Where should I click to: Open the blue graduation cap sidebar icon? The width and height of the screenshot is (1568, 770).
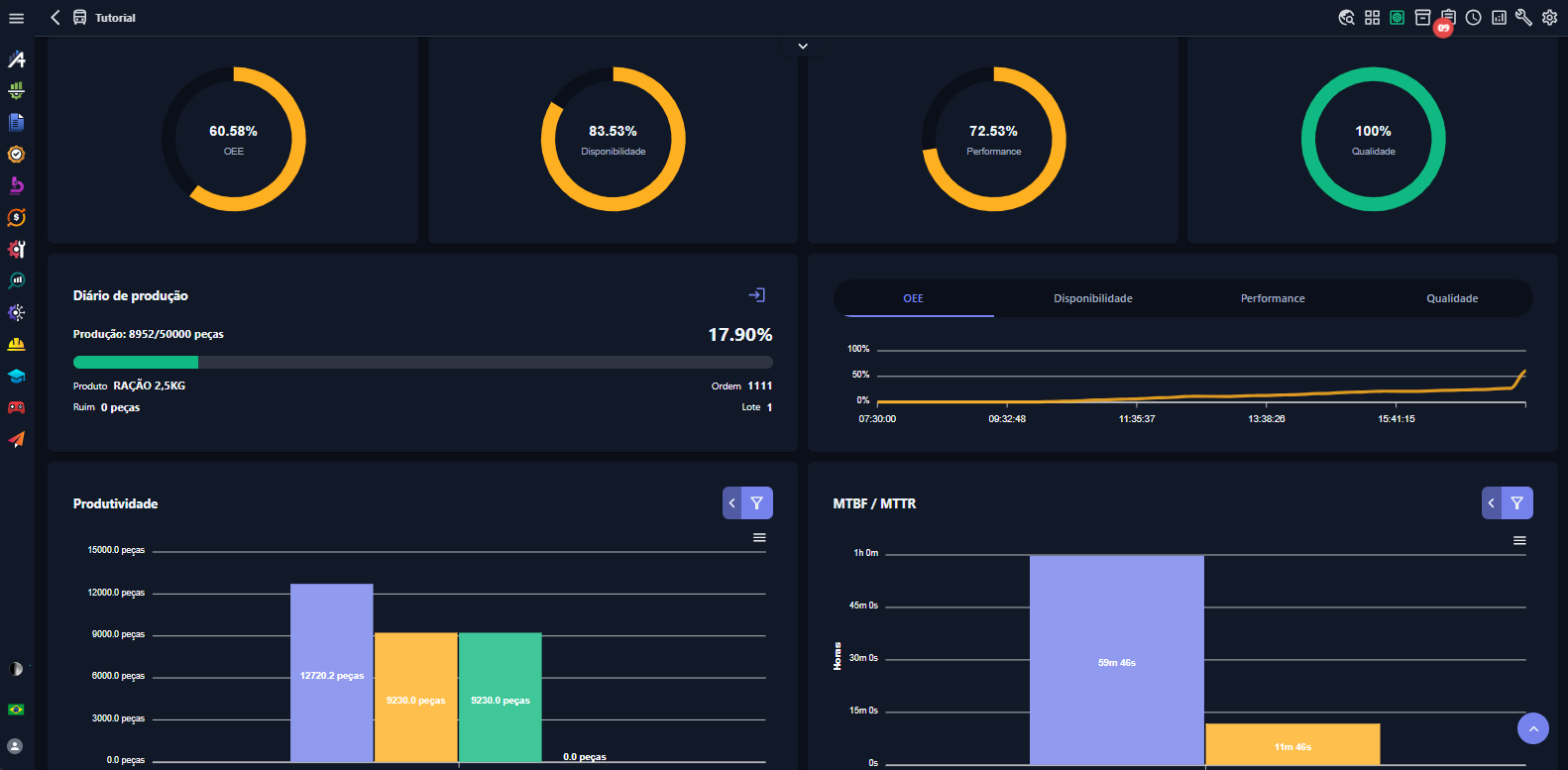tap(16, 377)
